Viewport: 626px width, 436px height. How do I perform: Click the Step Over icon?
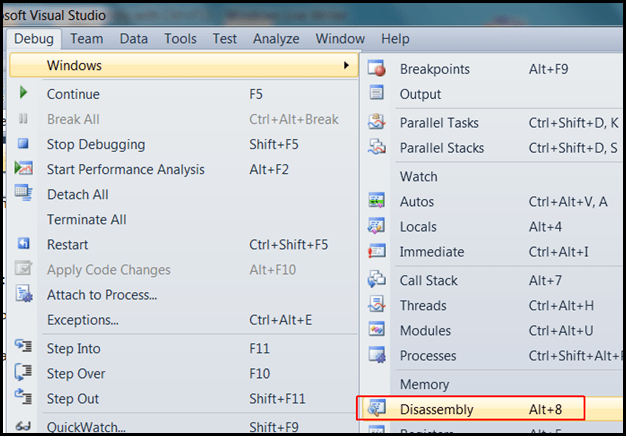[x=24, y=374]
